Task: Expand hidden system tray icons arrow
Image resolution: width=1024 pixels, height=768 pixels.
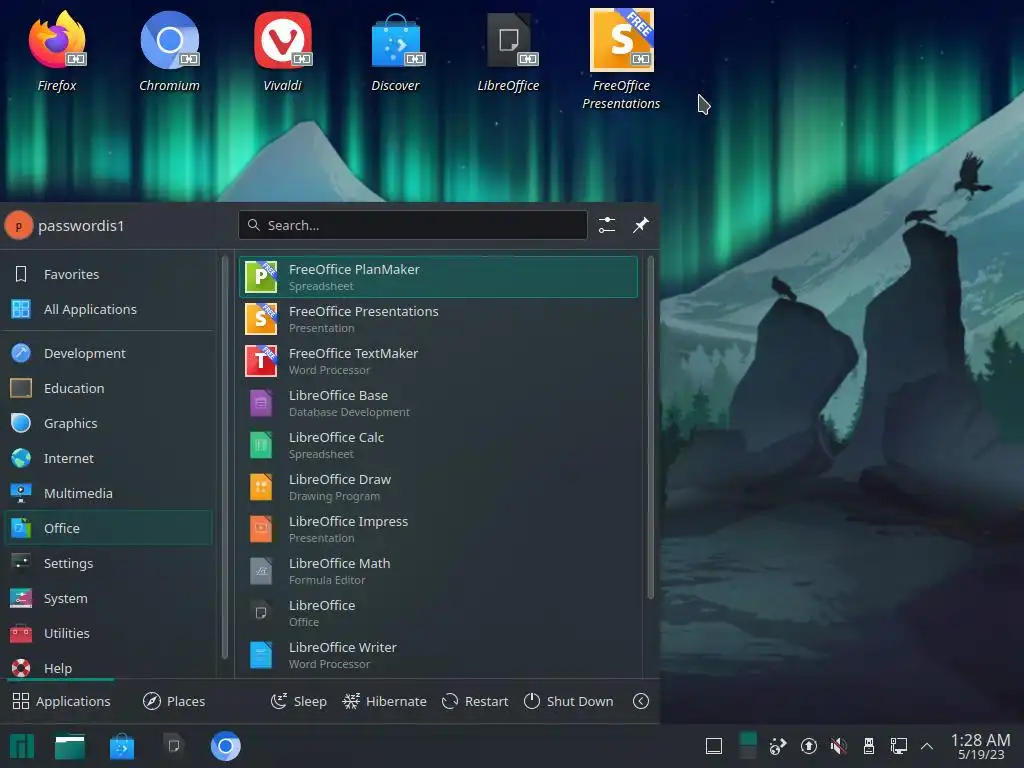Action: point(927,746)
